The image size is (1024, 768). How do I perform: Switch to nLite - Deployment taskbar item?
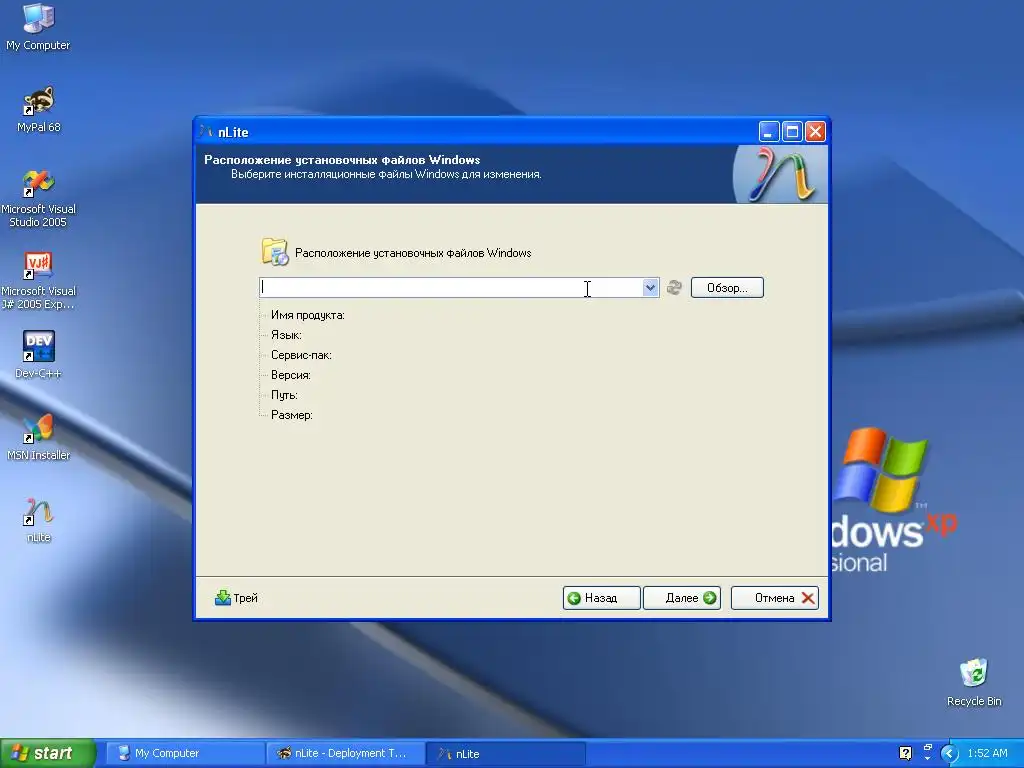coord(345,753)
